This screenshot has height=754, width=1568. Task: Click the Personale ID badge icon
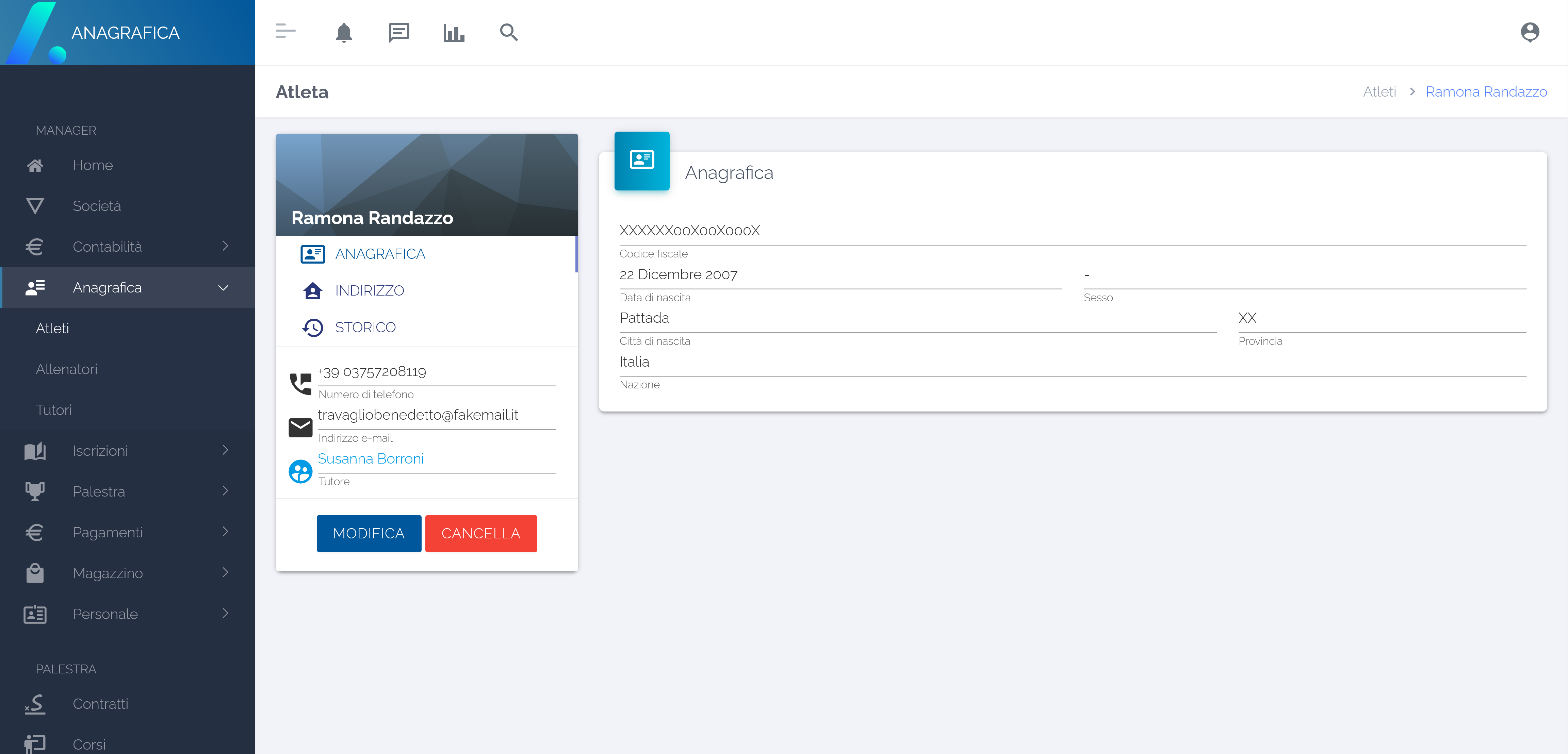pyautogui.click(x=35, y=614)
